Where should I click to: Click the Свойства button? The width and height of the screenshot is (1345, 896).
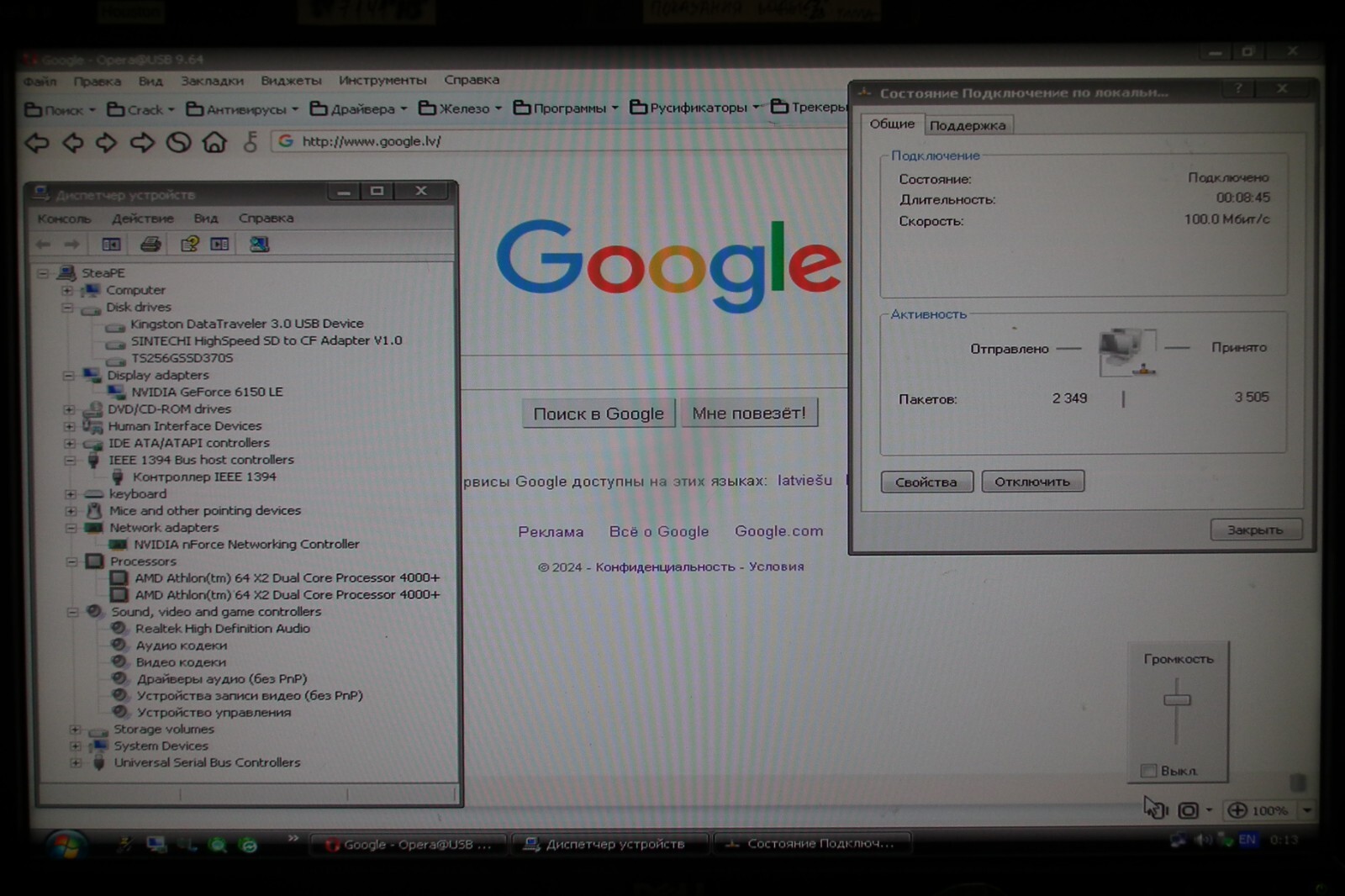(926, 482)
